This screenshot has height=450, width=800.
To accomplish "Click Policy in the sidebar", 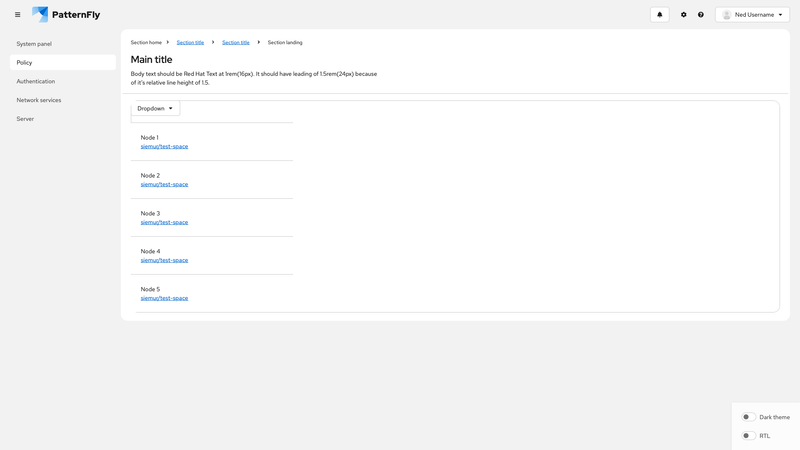I will click(25, 62).
